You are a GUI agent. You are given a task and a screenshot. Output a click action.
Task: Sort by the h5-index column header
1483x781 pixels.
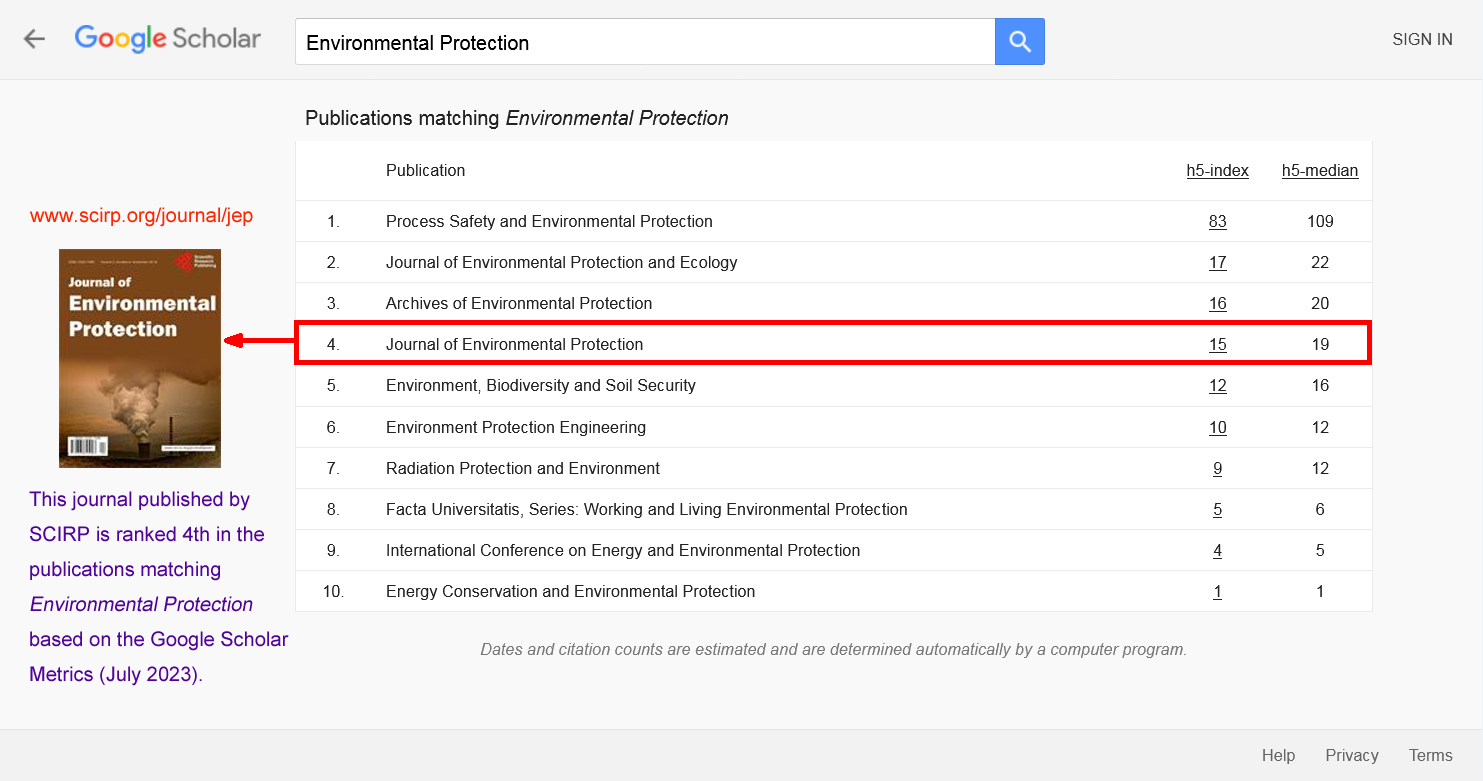coord(1217,171)
